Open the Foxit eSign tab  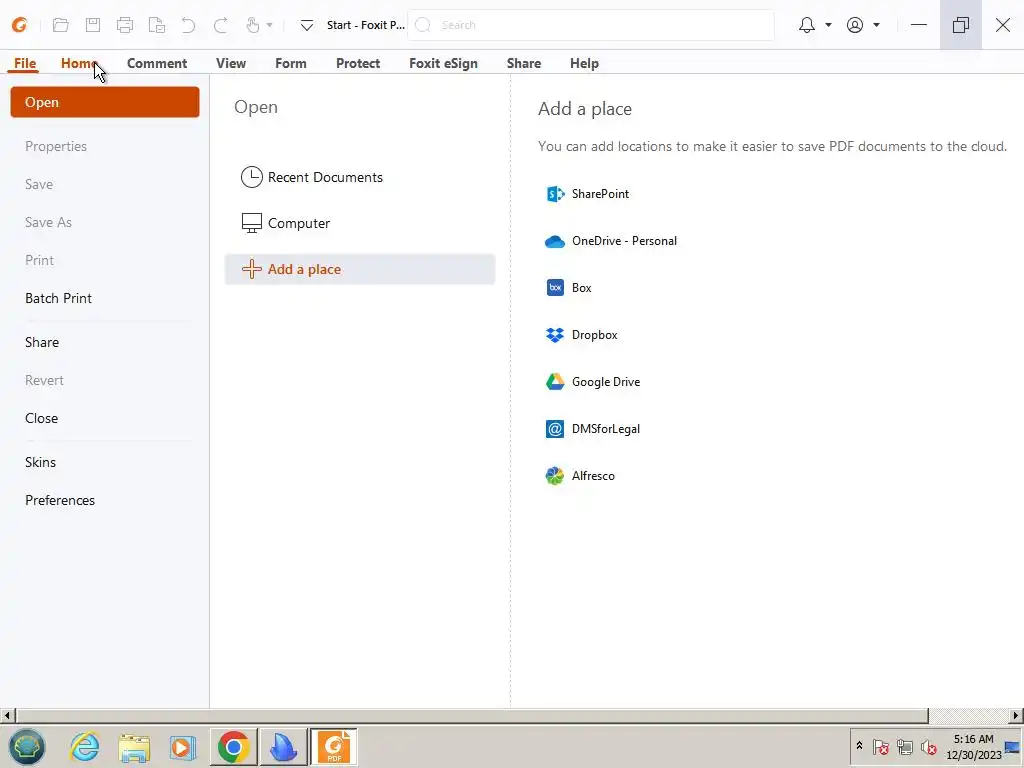pos(443,63)
